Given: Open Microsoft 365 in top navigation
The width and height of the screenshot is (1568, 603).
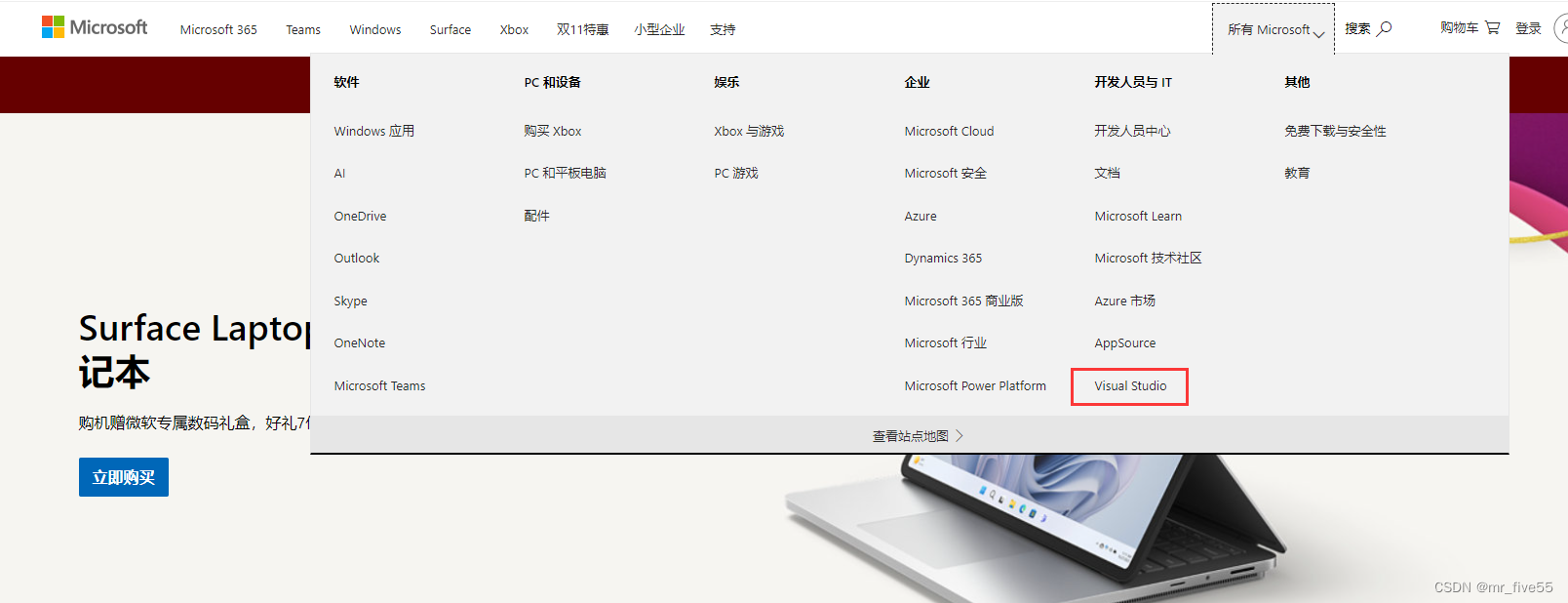Looking at the screenshot, I should (x=218, y=29).
